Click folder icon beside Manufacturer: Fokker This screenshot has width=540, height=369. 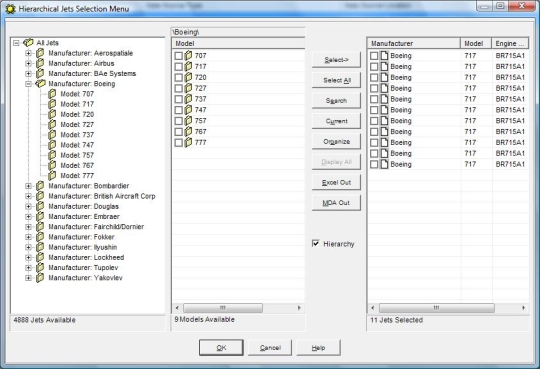[x=40, y=237]
